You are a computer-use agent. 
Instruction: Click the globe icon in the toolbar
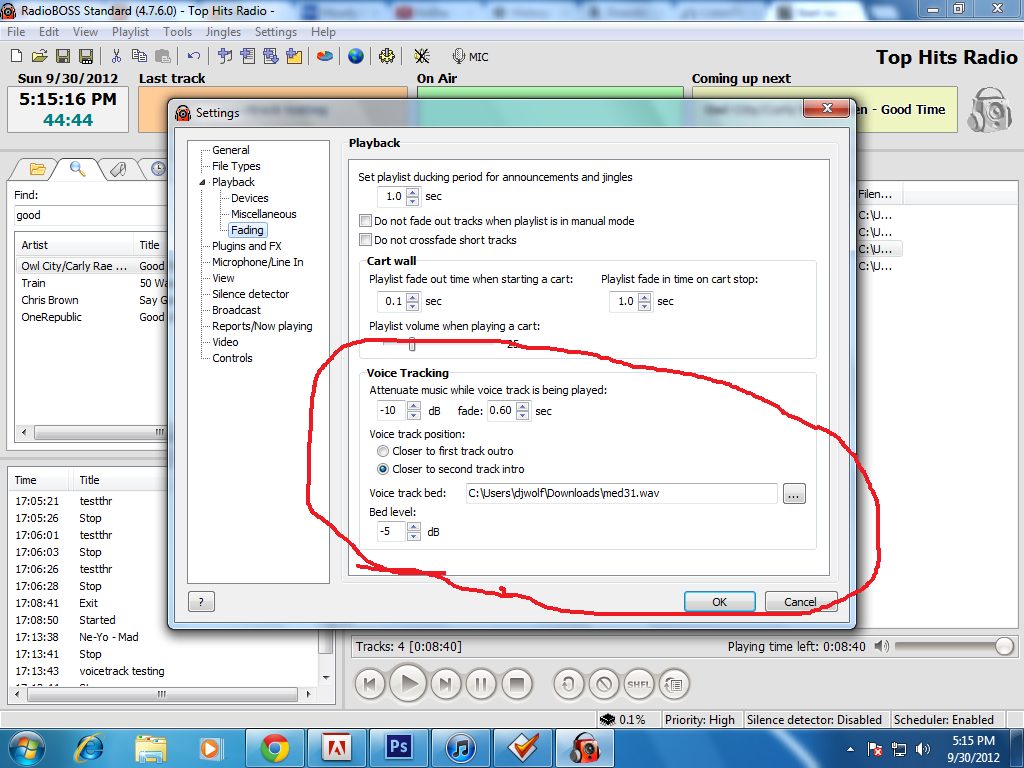(355, 56)
